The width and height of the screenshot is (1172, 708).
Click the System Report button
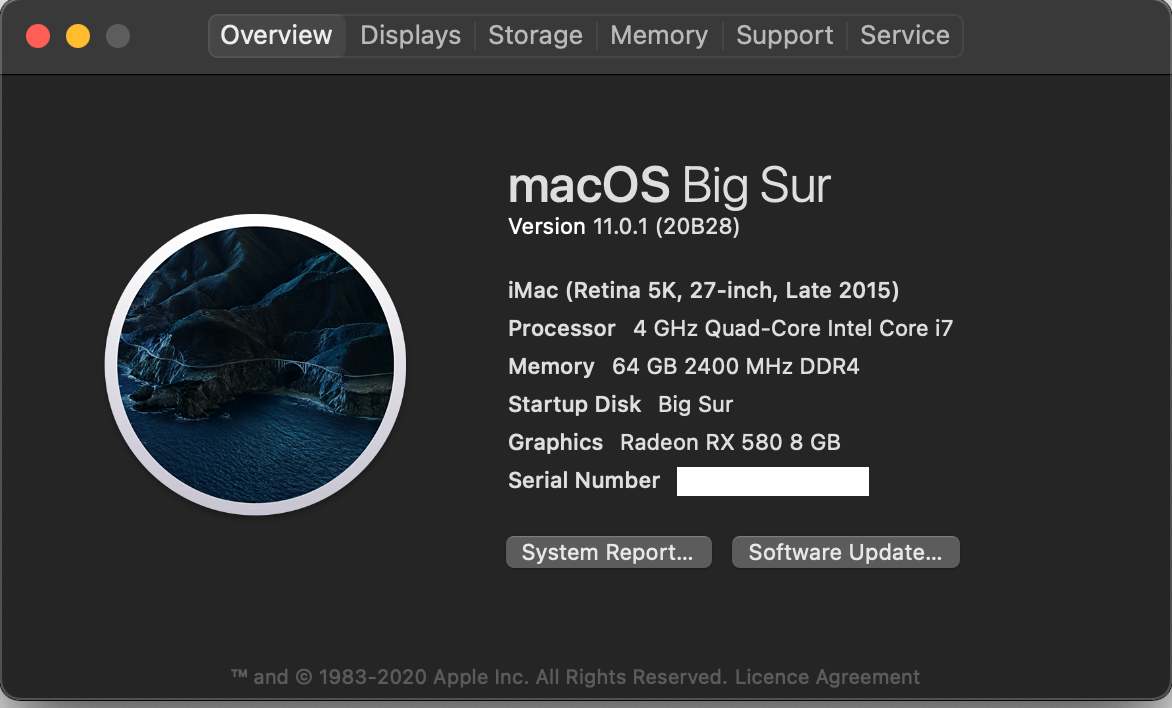(608, 553)
